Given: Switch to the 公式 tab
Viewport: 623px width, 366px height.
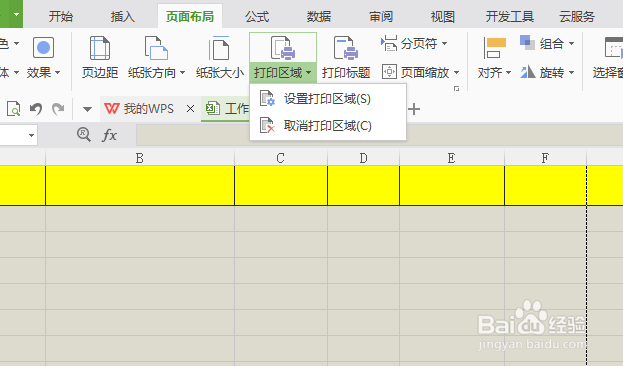Looking at the screenshot, I should [x=257, y=17].
